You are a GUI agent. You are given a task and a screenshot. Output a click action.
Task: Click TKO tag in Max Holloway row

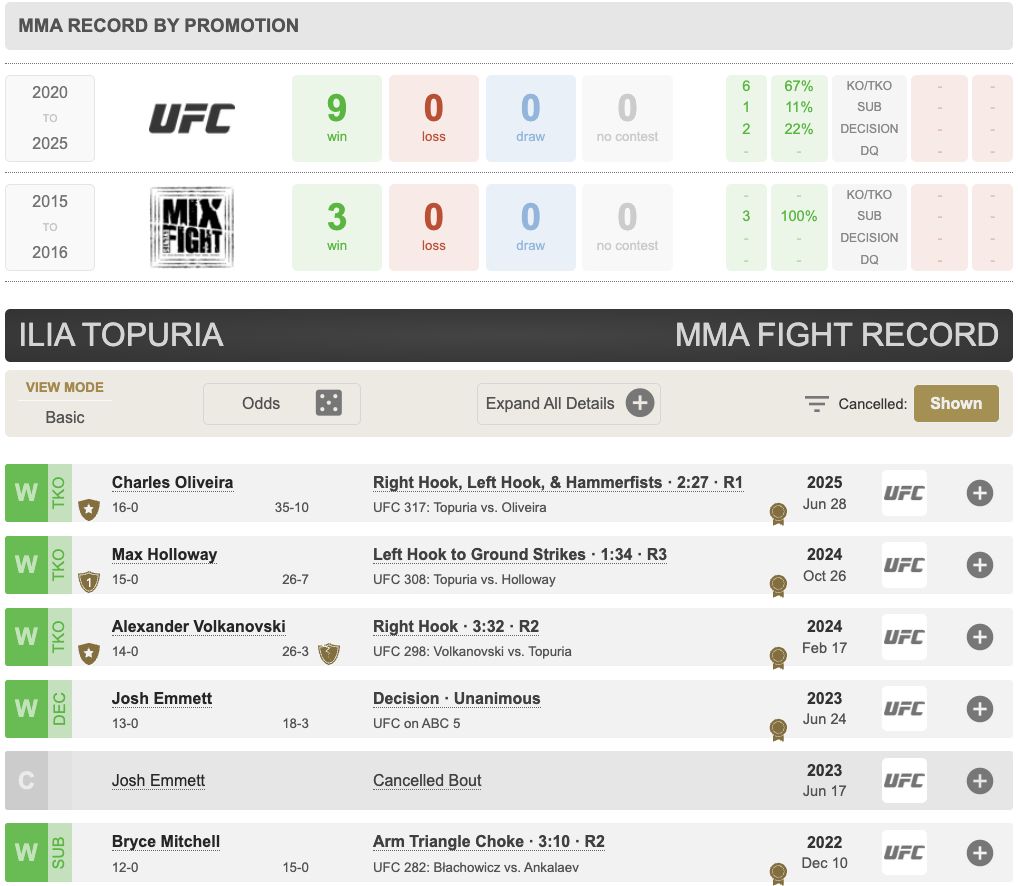pos(60,565)
